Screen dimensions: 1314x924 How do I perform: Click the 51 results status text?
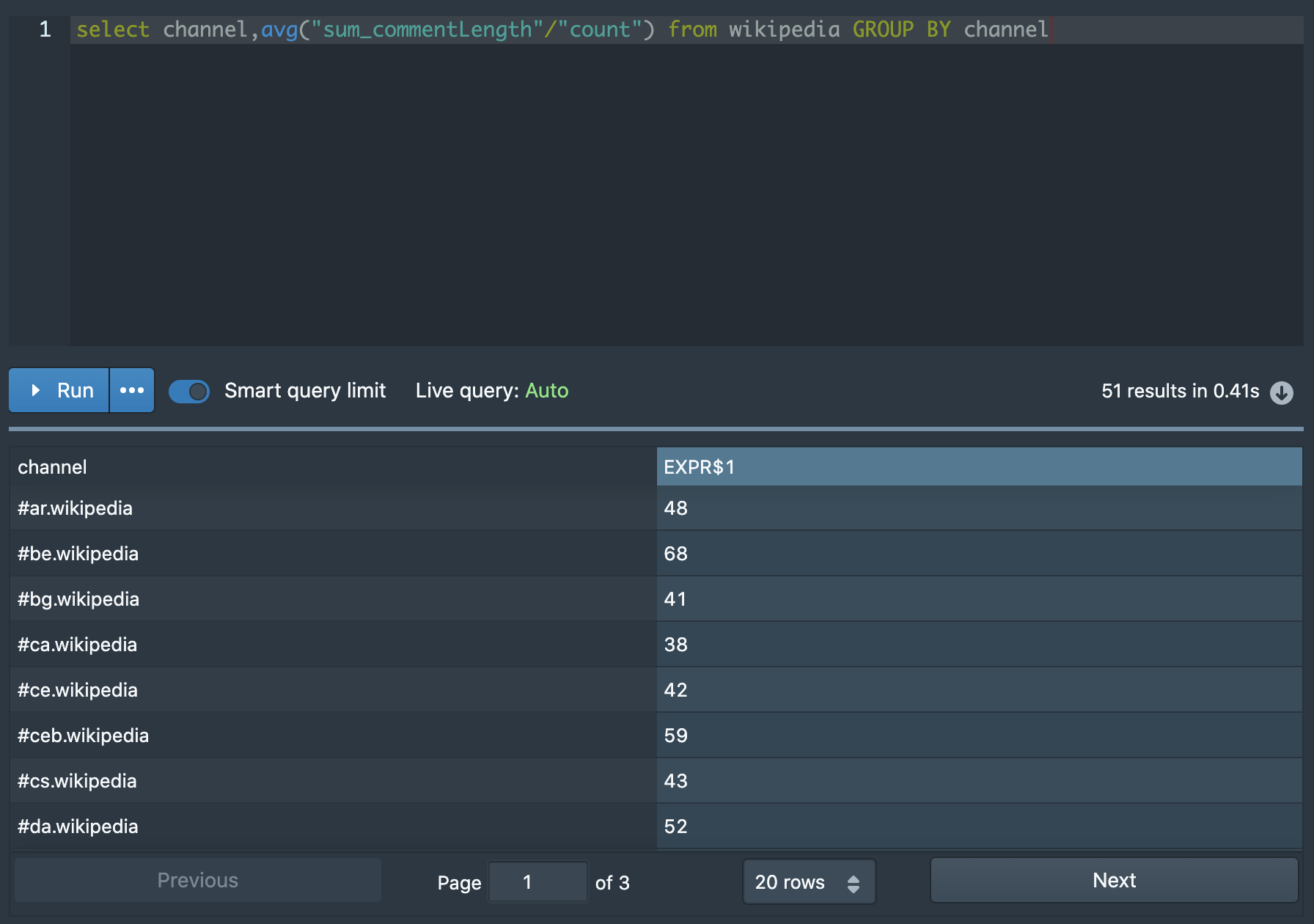[1179, 391]
